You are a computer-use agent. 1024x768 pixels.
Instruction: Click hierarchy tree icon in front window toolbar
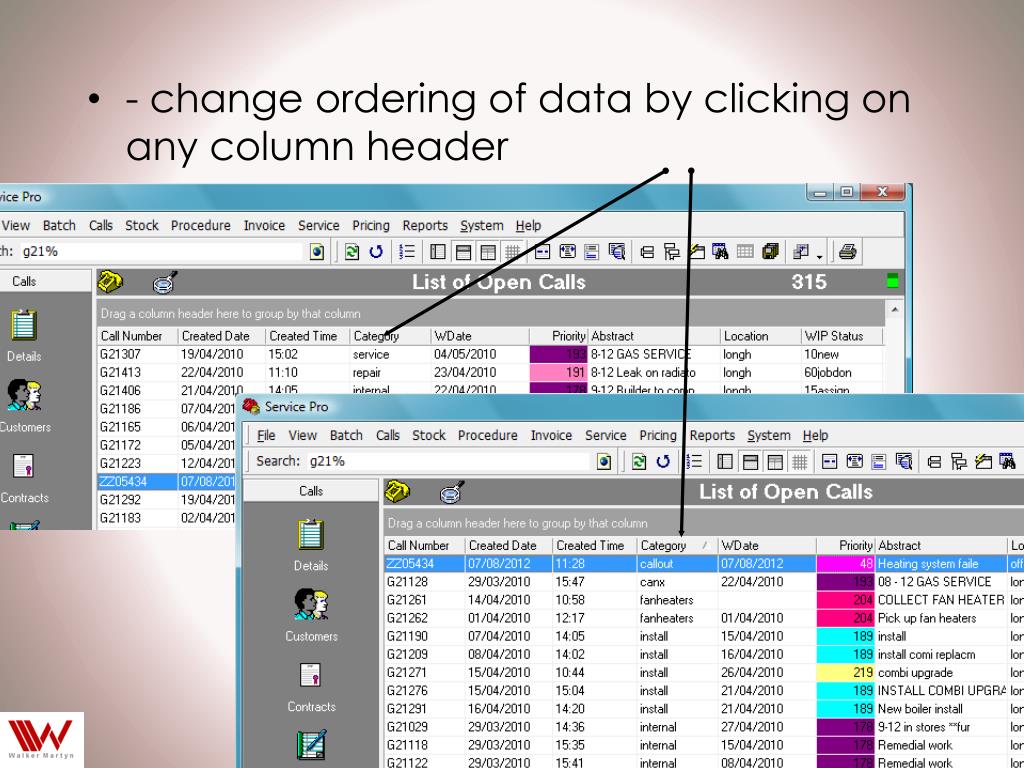click(959, 462)
